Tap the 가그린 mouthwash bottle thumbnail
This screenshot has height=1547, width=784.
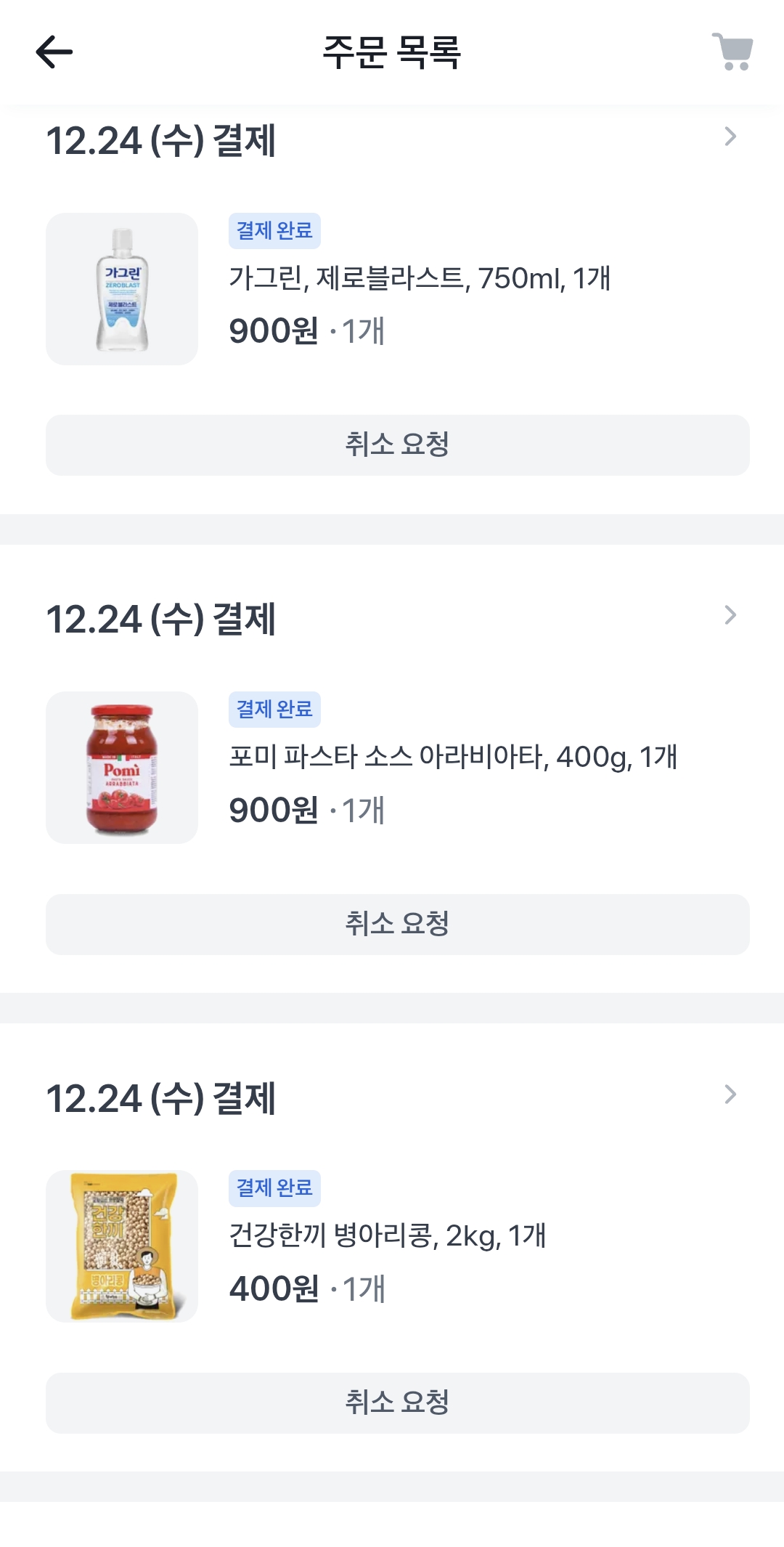point(122,289)
